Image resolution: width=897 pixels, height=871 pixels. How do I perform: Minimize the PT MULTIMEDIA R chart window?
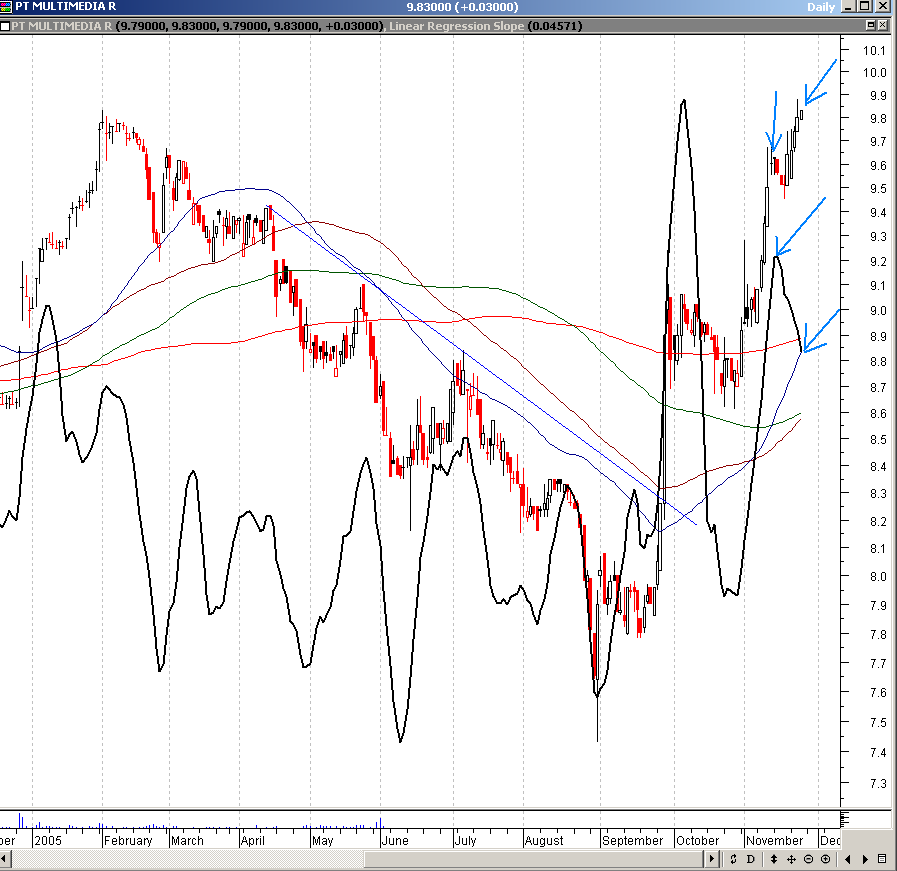click(x=849, y=6)
